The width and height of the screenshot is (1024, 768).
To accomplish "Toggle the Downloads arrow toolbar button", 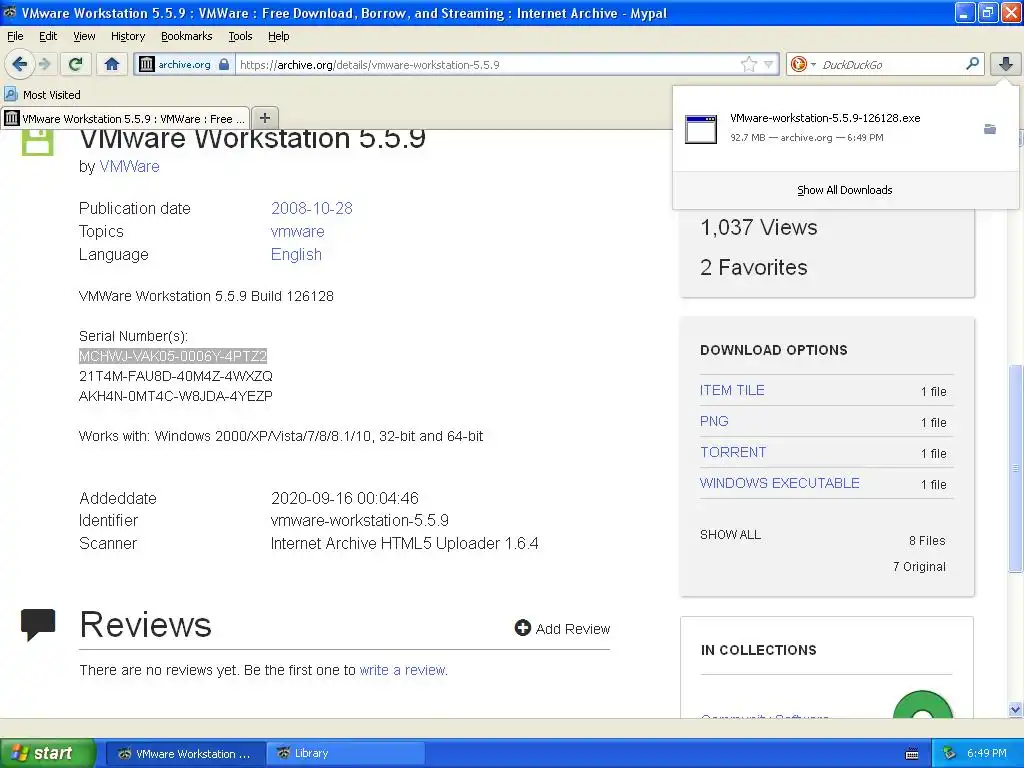I will tap(1006, 64).
